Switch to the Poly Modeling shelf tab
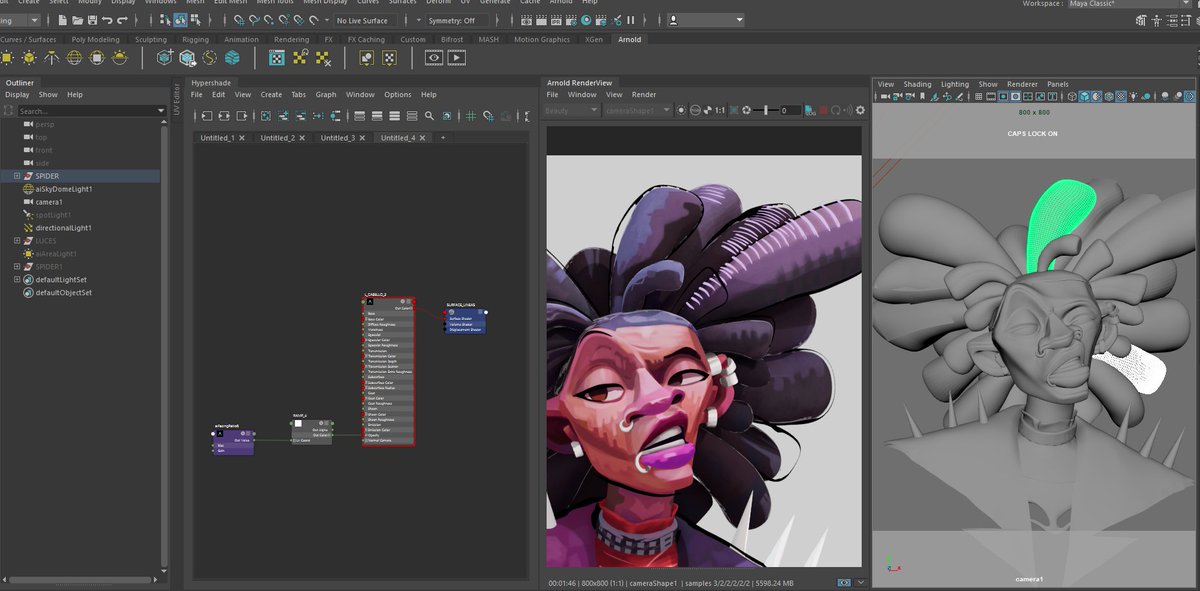1200x591 pixels. pos(95,39)
